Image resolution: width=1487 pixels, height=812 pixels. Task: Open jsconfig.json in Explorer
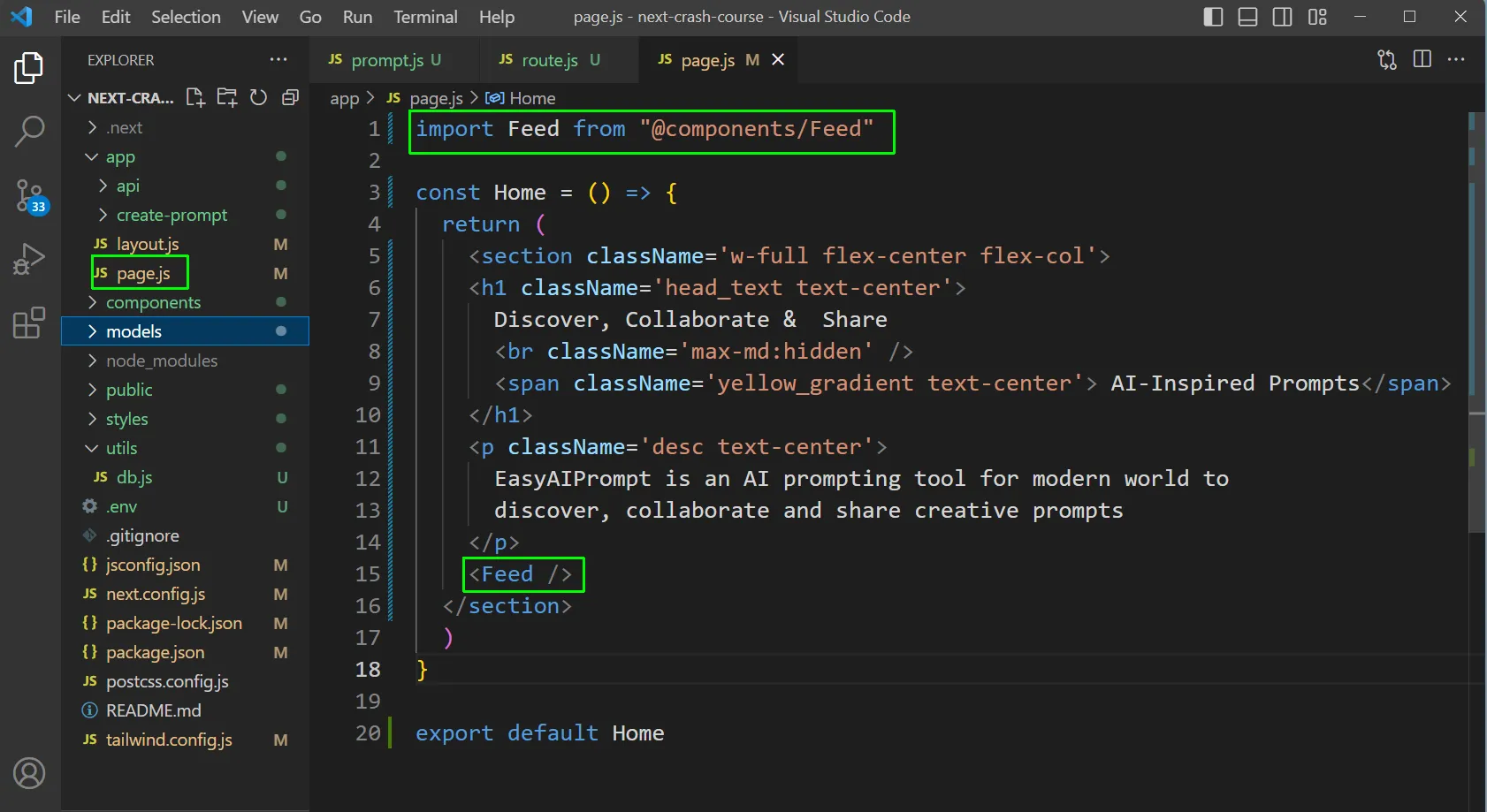coord(186,565)
